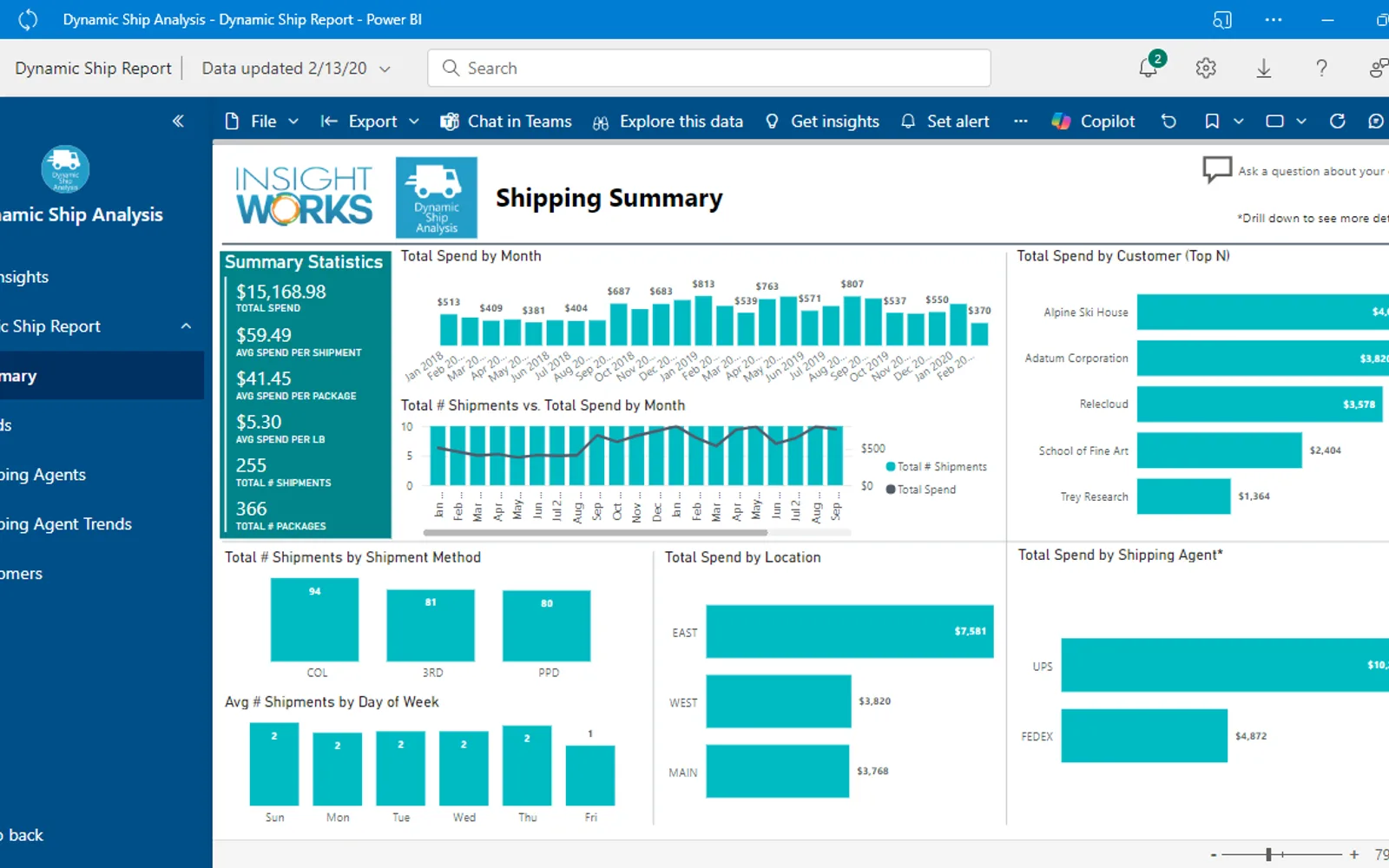This screenshot has width=1389, height=868.
Task: Open the Shipping Agent Trends page
Action: (66, 524)
